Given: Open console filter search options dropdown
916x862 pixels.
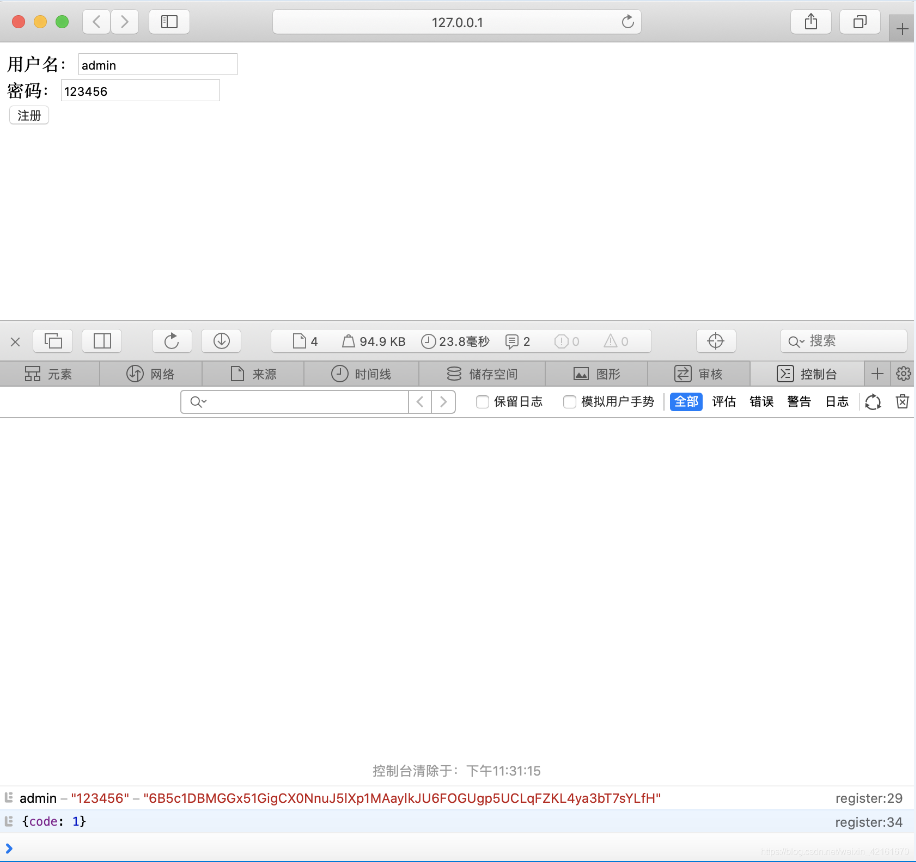Looking at the screenshot, I should [199, 402].
